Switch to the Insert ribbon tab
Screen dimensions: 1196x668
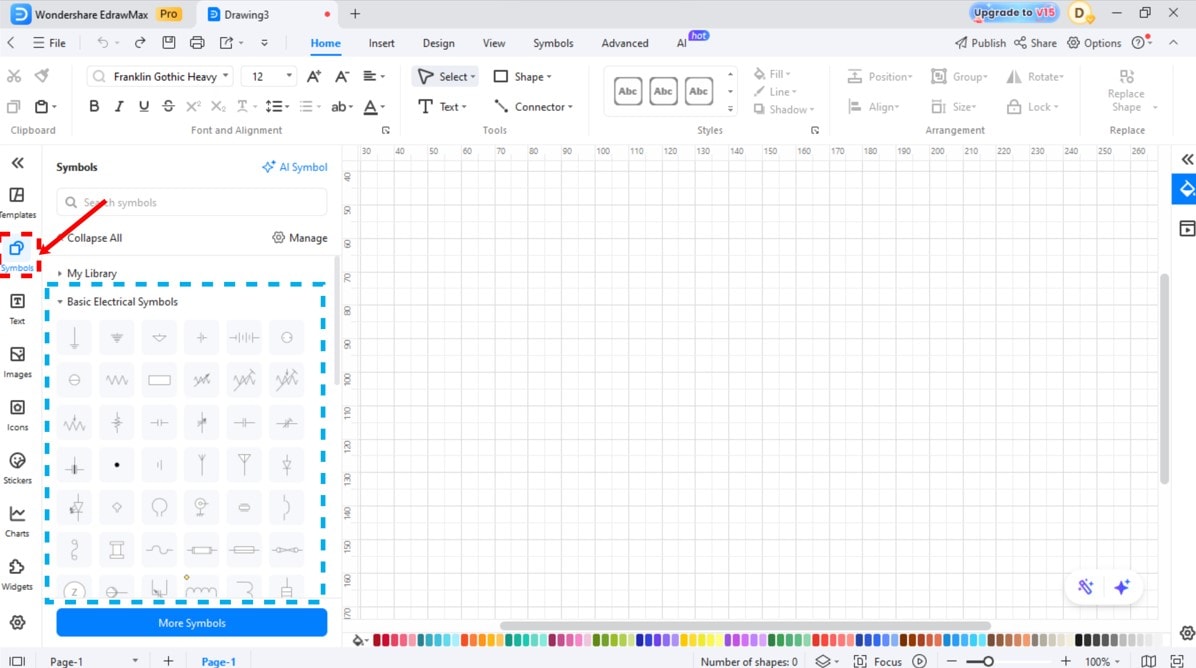coord(381,43)
